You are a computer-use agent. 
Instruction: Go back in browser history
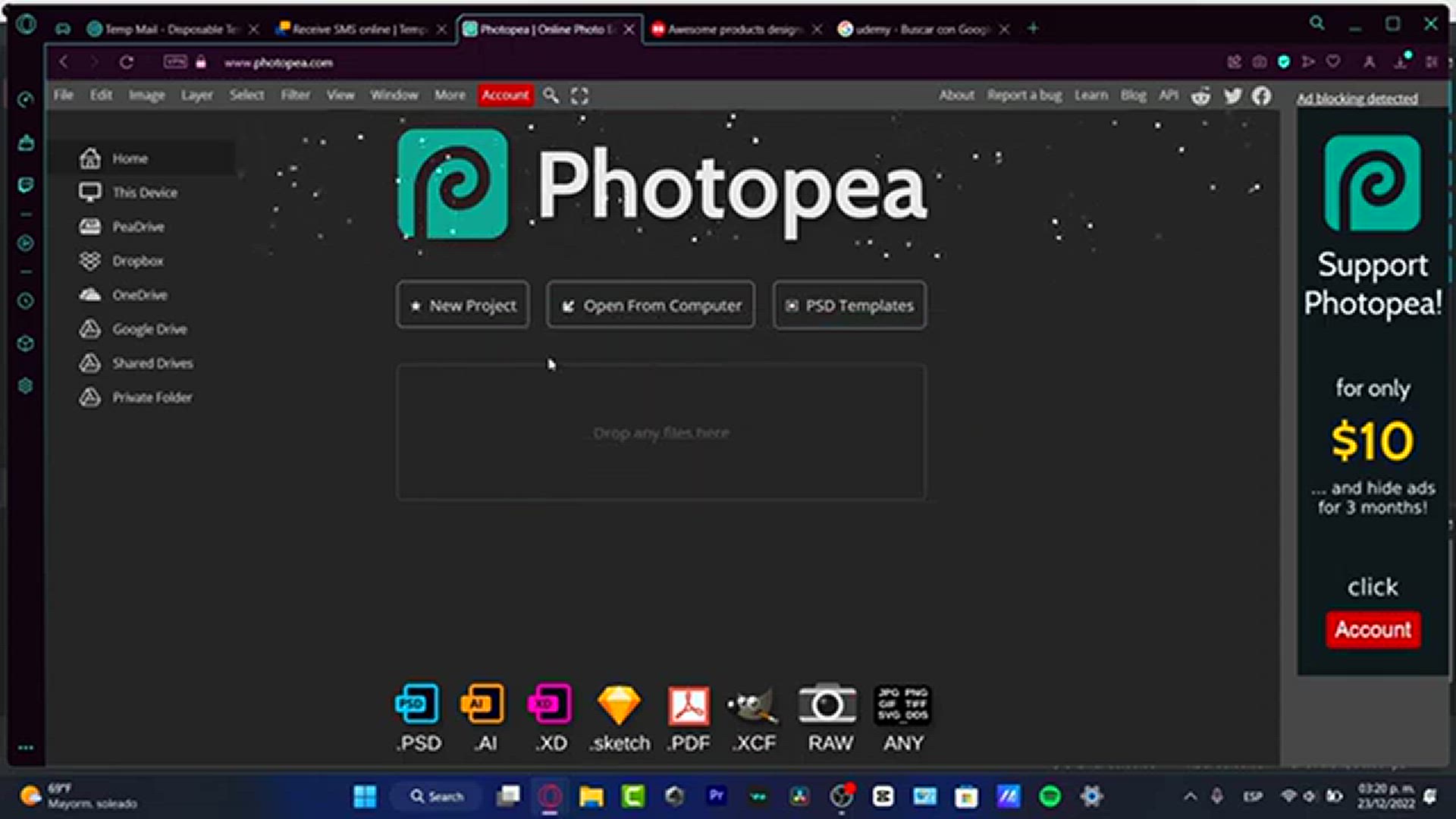click(64, 62)
